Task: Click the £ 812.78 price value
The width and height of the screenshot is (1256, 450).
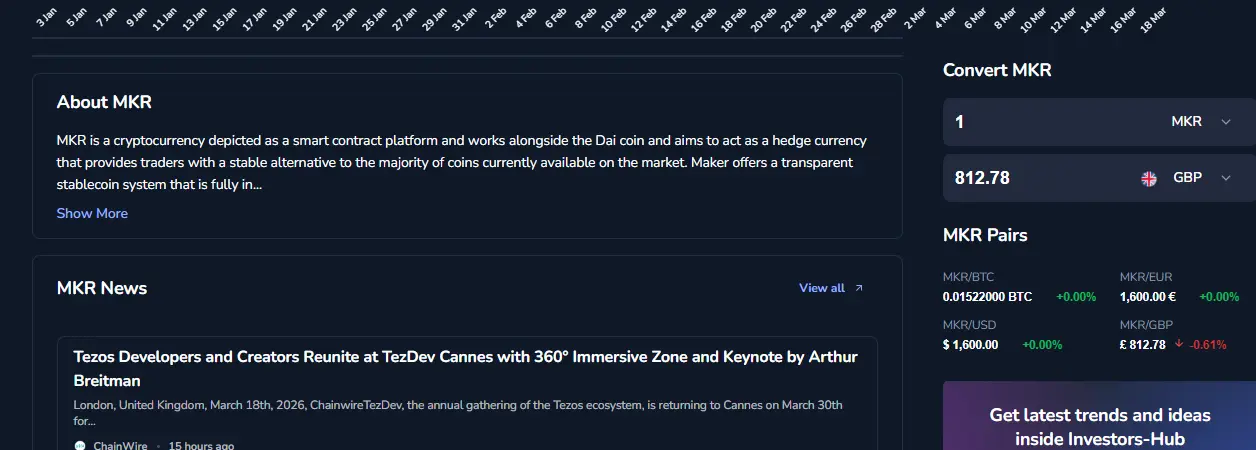Action: (1143, 345)
